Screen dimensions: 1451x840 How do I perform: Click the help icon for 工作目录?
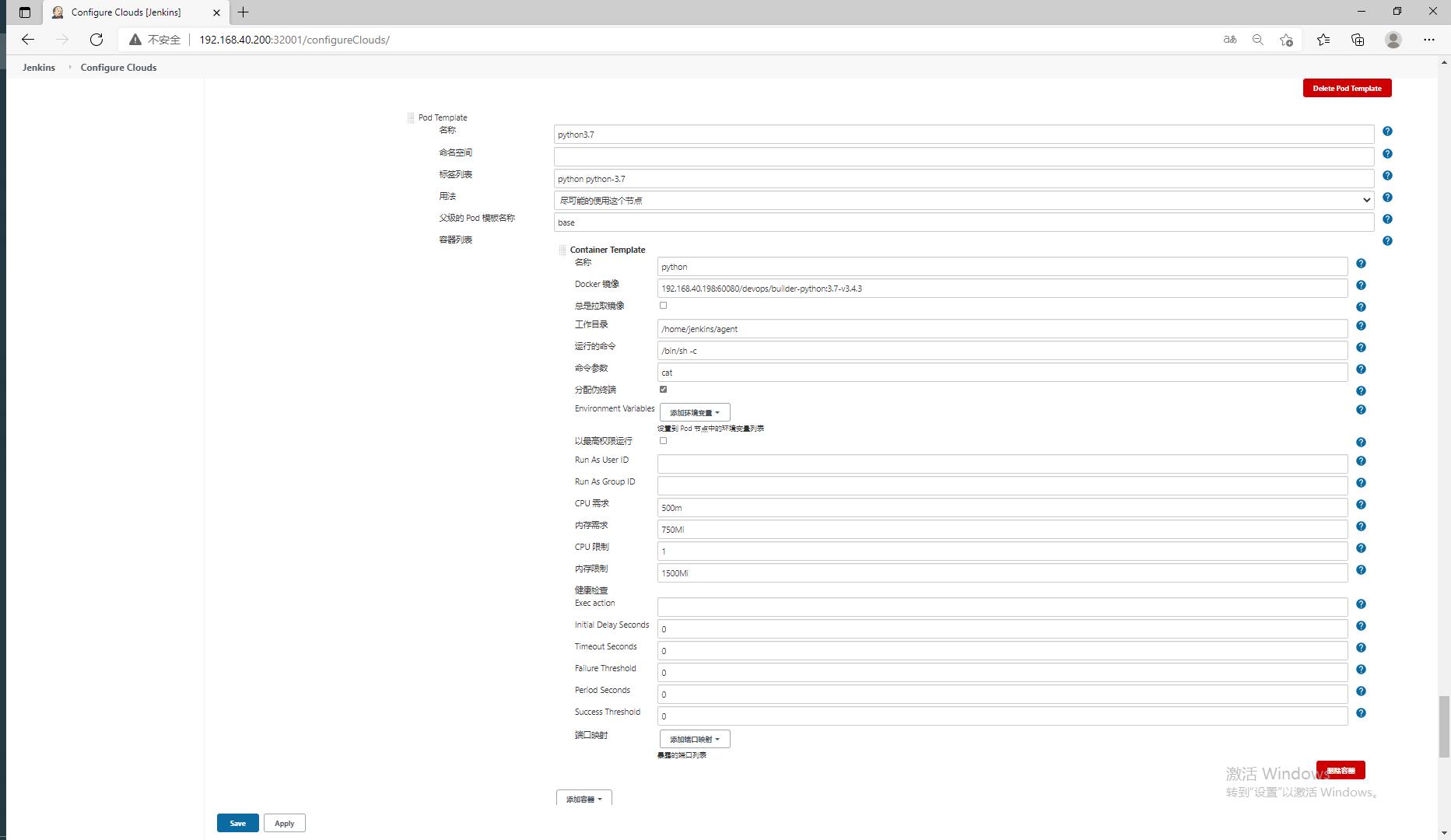pyautogui.click(x=1361, y=326)
